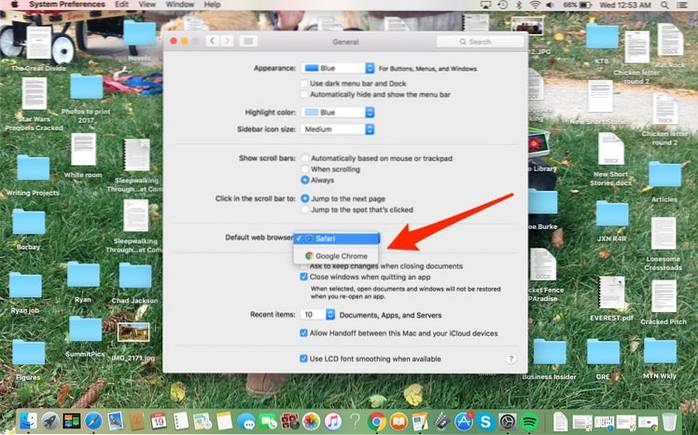Open the Trash in the Dock
The image size is (698, 435).
[667, 423]
